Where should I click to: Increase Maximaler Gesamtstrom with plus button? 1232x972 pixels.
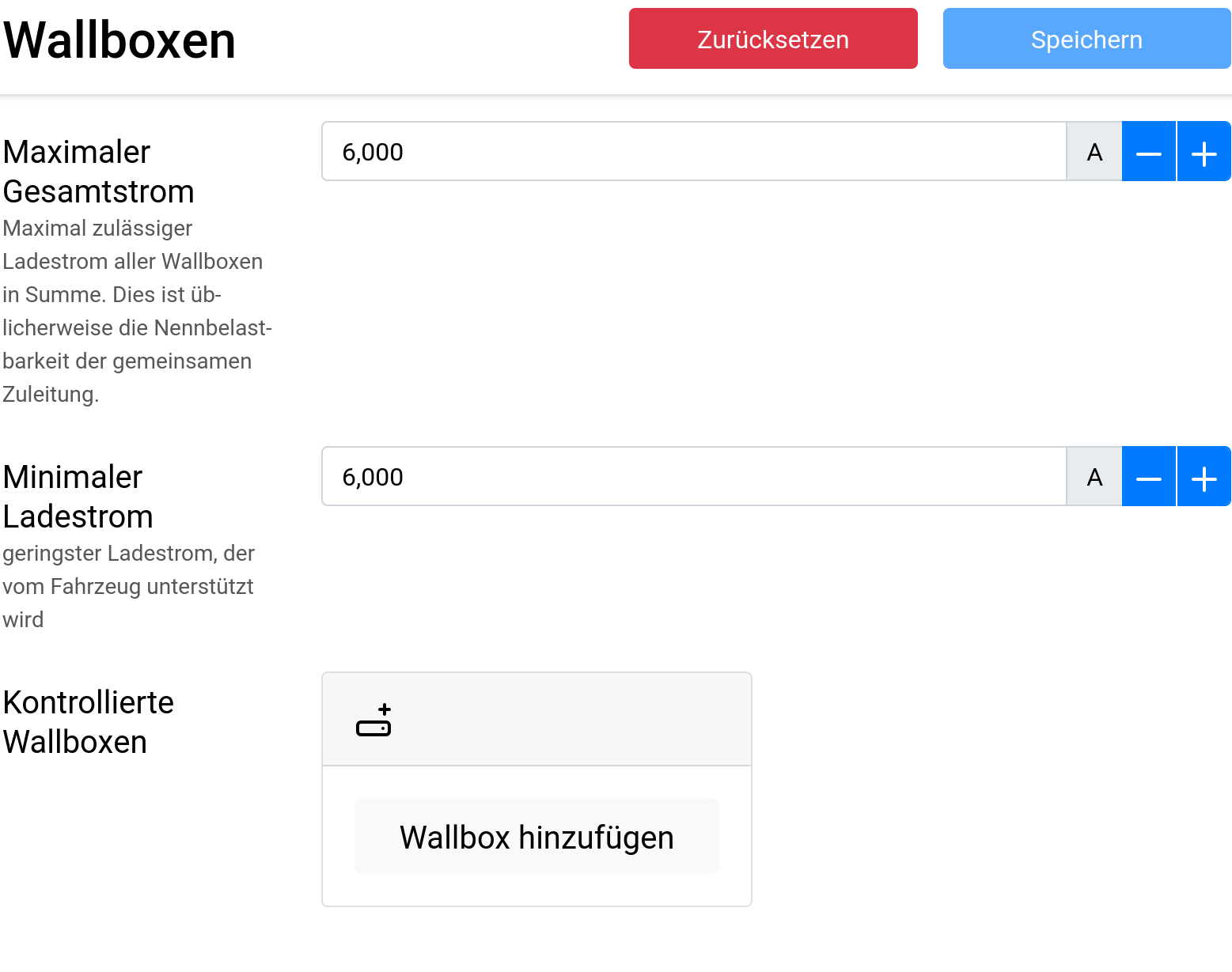pos(1204,152)
